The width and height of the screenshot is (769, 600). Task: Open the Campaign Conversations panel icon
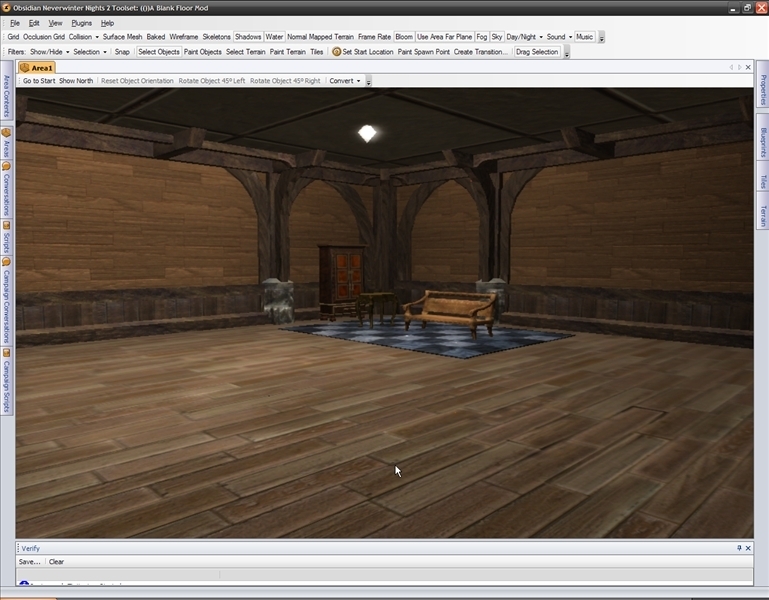(6, 262)
